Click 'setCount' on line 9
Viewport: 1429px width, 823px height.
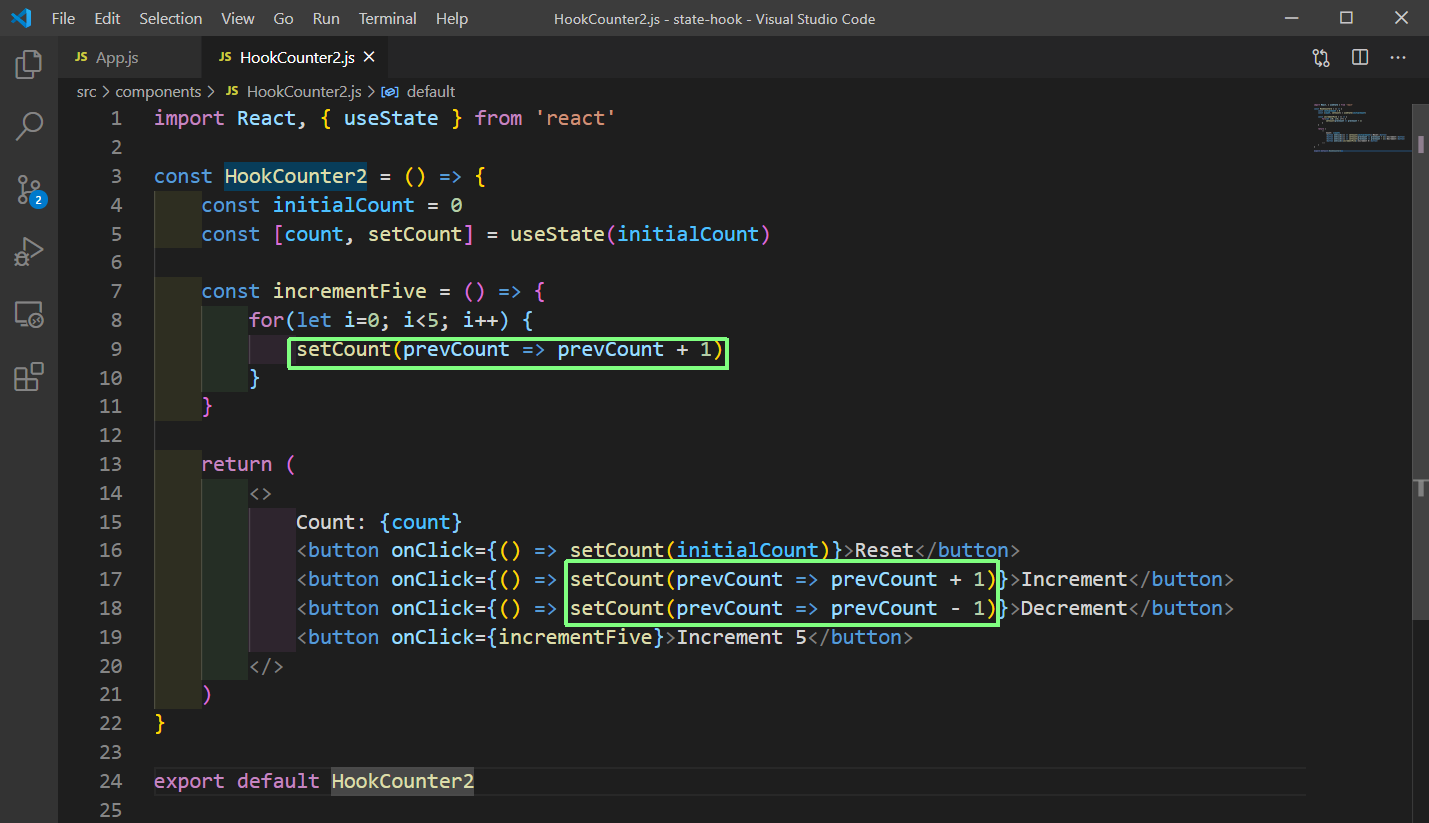click(x=343, y=350)
